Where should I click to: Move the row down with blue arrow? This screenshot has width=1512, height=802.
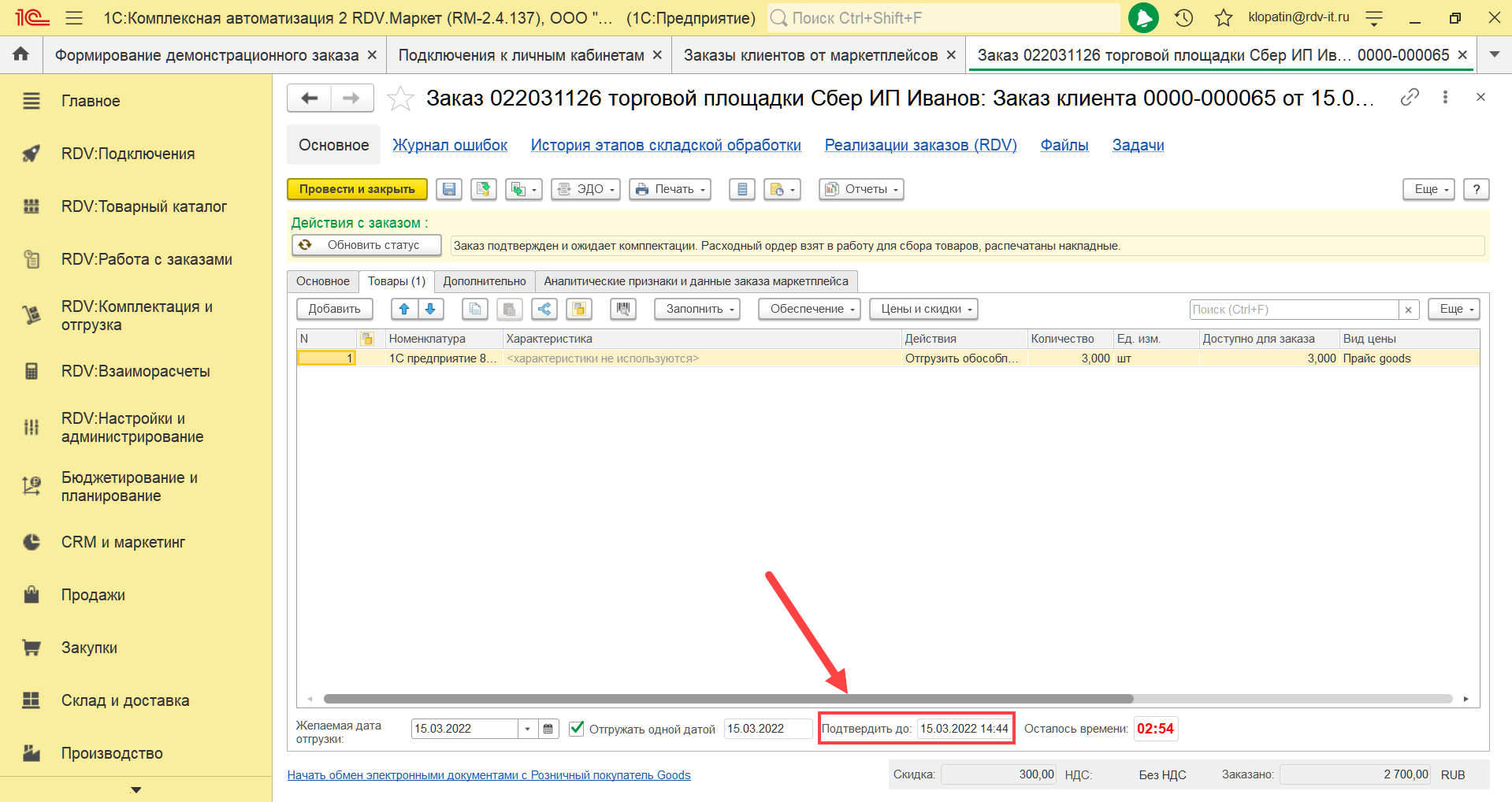(x=430, y=309)
